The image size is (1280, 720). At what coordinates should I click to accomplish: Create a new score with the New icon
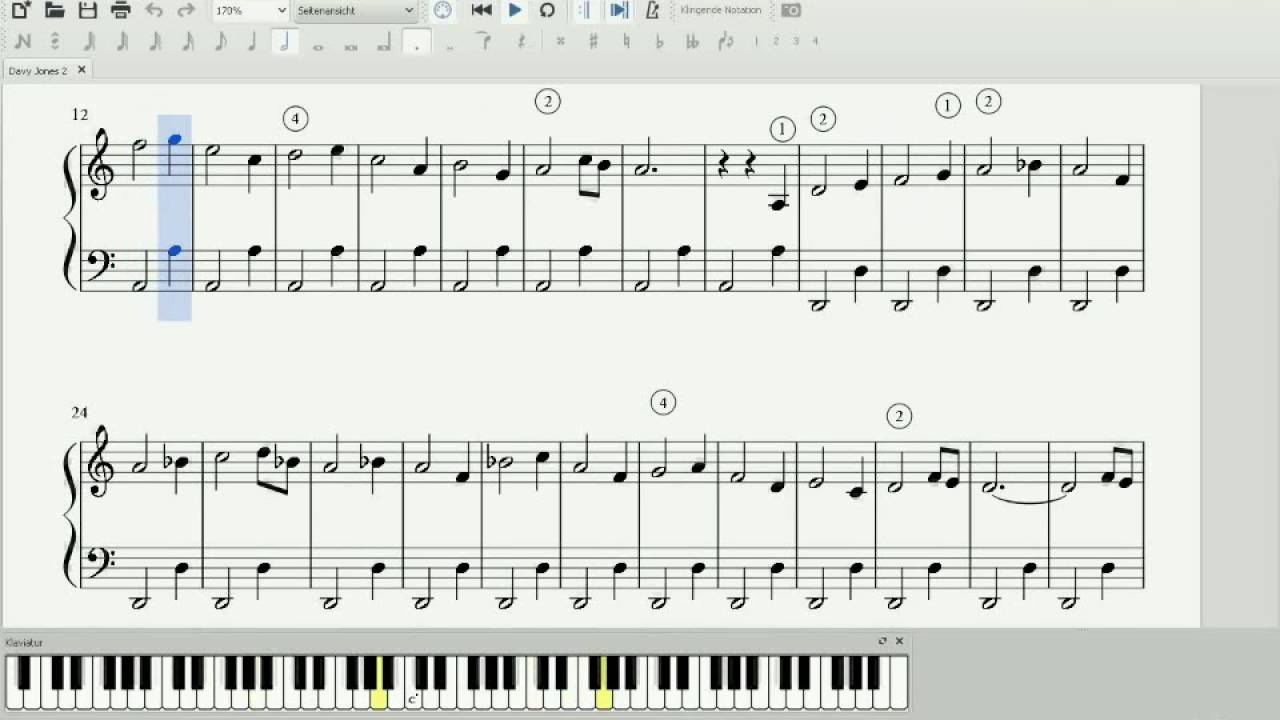click(x=21, y=10)
